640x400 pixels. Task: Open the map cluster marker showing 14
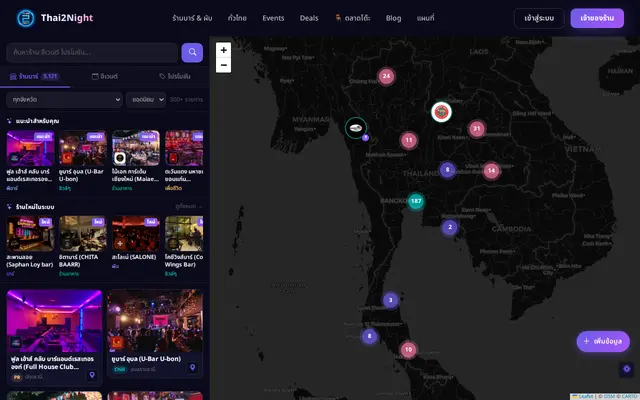click(x=491, y=171)
